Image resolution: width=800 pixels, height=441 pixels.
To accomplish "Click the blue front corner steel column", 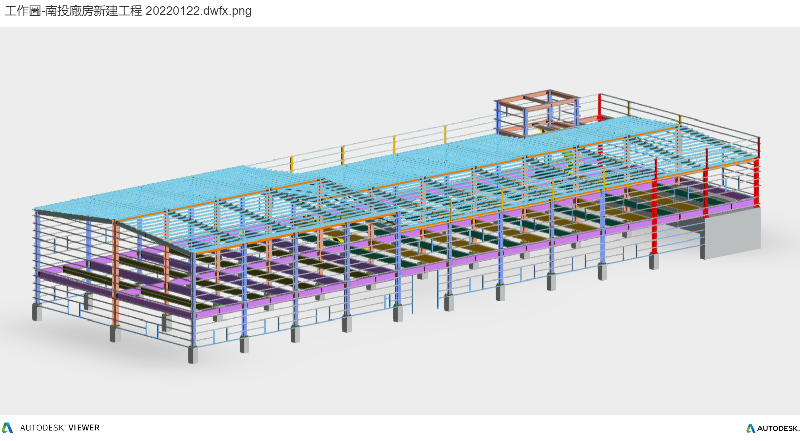I will [192, 290].
